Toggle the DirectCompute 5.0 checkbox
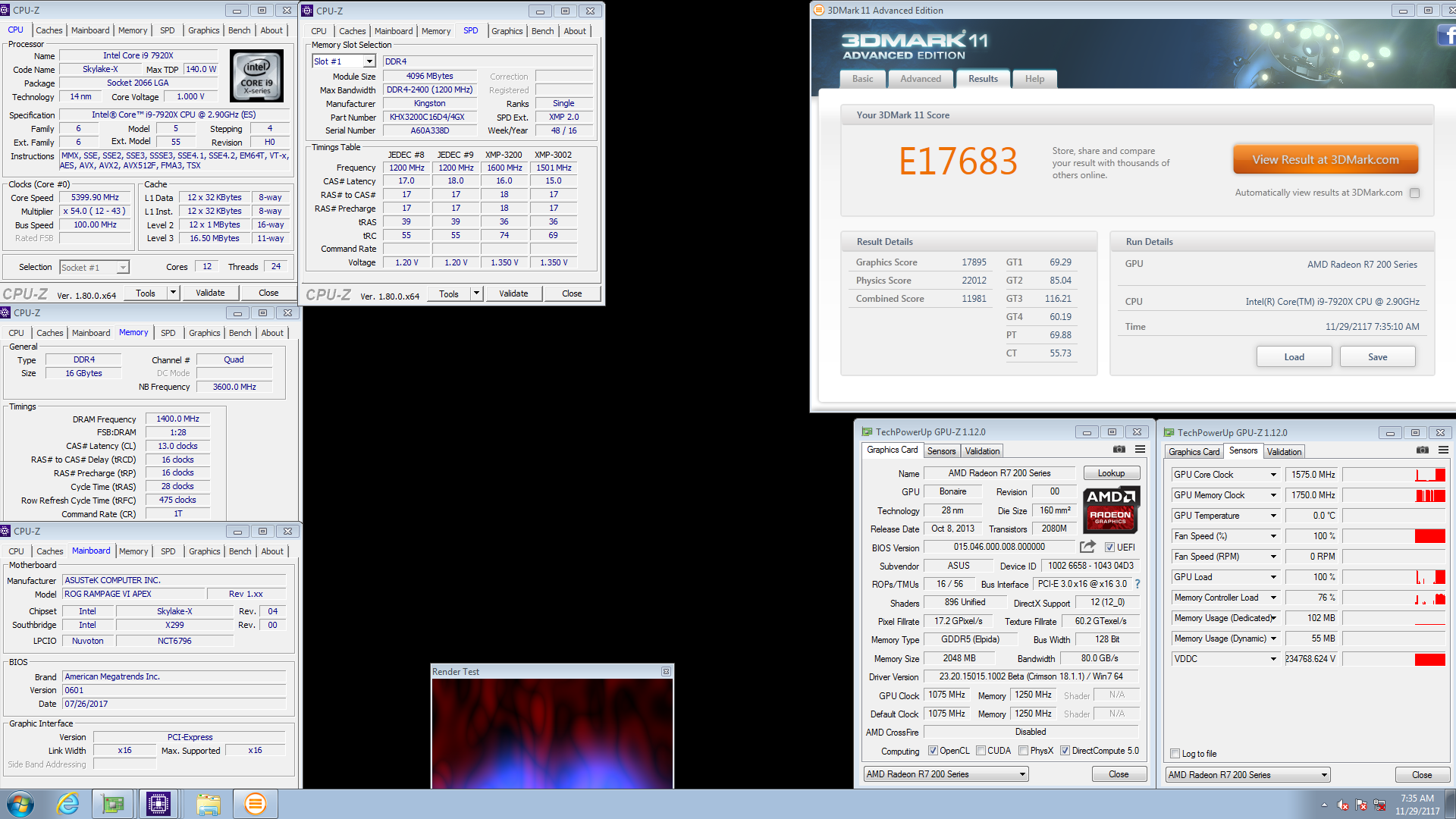1456x819 pixels. click(1065, 751)
